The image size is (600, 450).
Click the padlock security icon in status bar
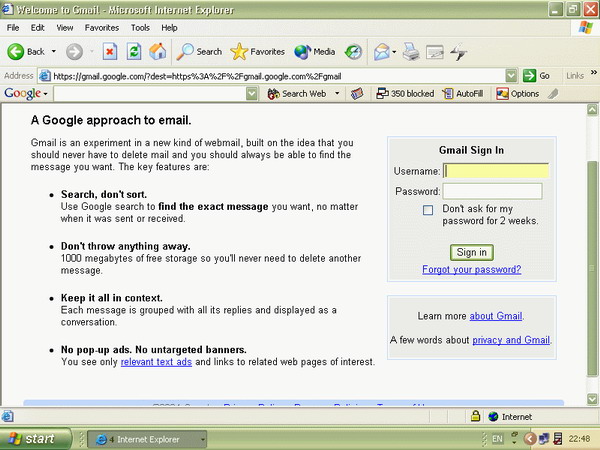tap(475, 416)
